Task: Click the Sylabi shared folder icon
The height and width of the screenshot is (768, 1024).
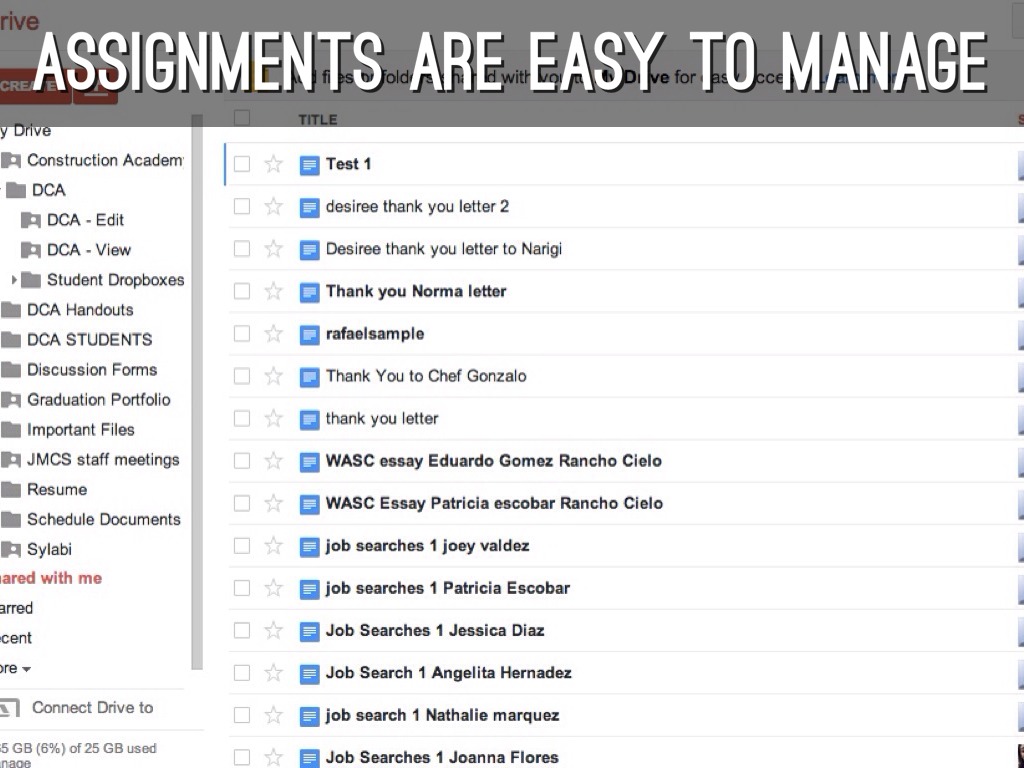Action: pos(11,550)
